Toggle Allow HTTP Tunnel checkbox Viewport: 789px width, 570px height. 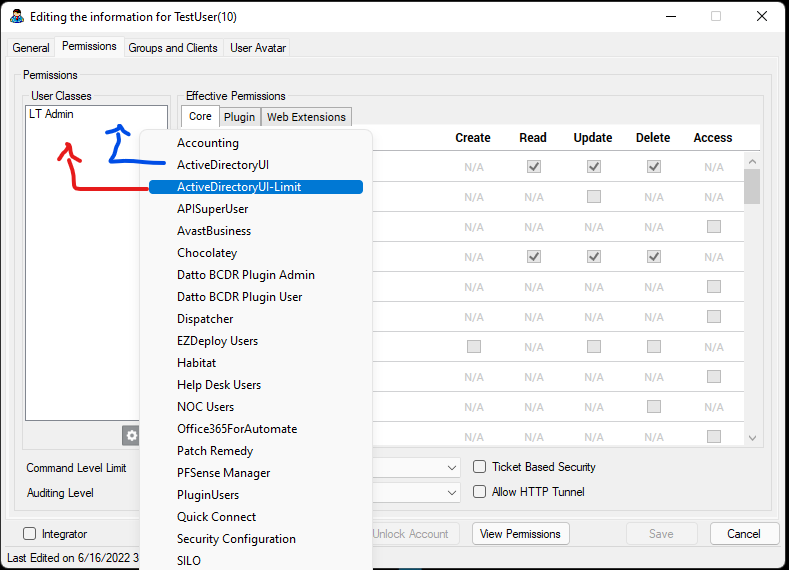point(480,492)
